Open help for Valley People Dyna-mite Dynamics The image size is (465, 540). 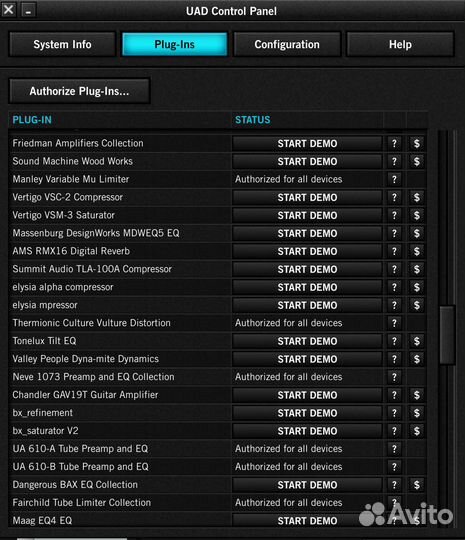[394, 359]
